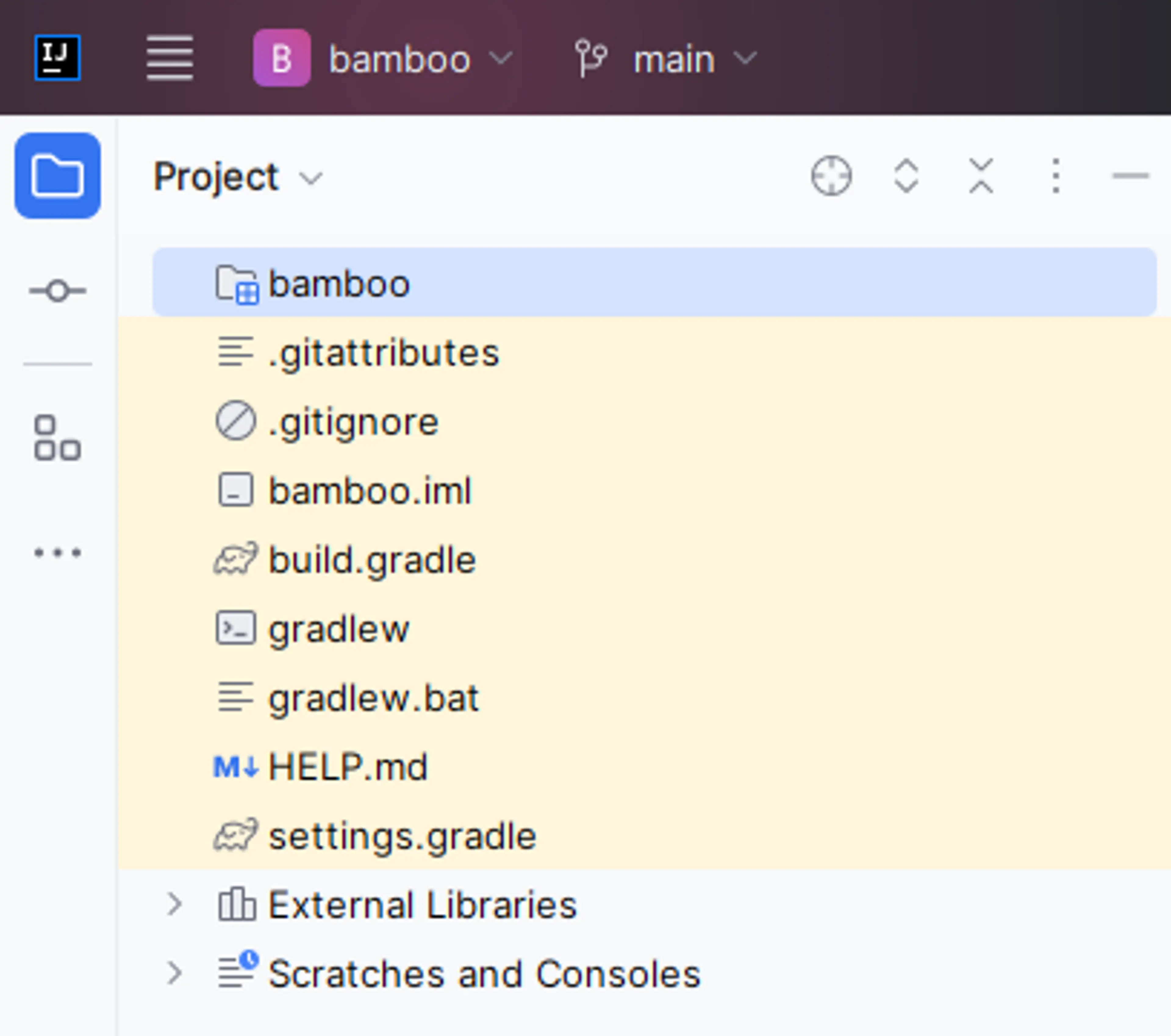Select External Libraries in the tree
Image resolution: width=1171 pixels, height=1036 pixels.
coord(423,905)
